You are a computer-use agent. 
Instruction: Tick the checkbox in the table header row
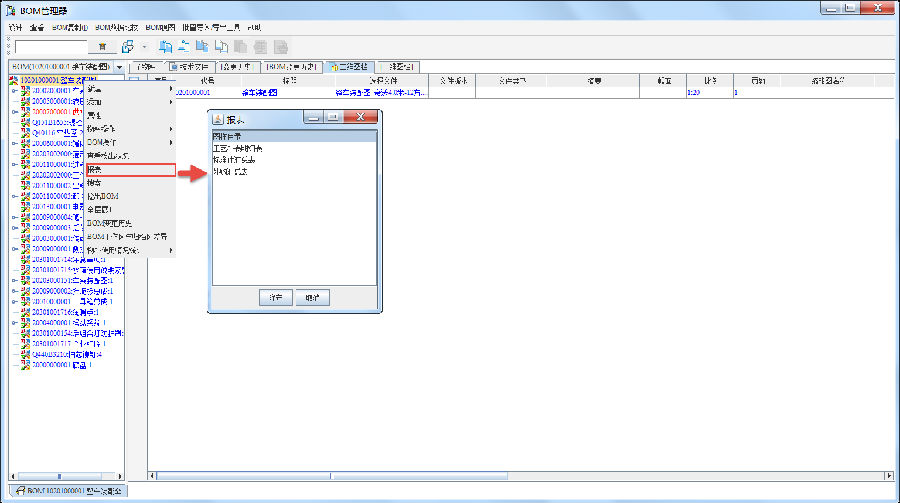135,80
